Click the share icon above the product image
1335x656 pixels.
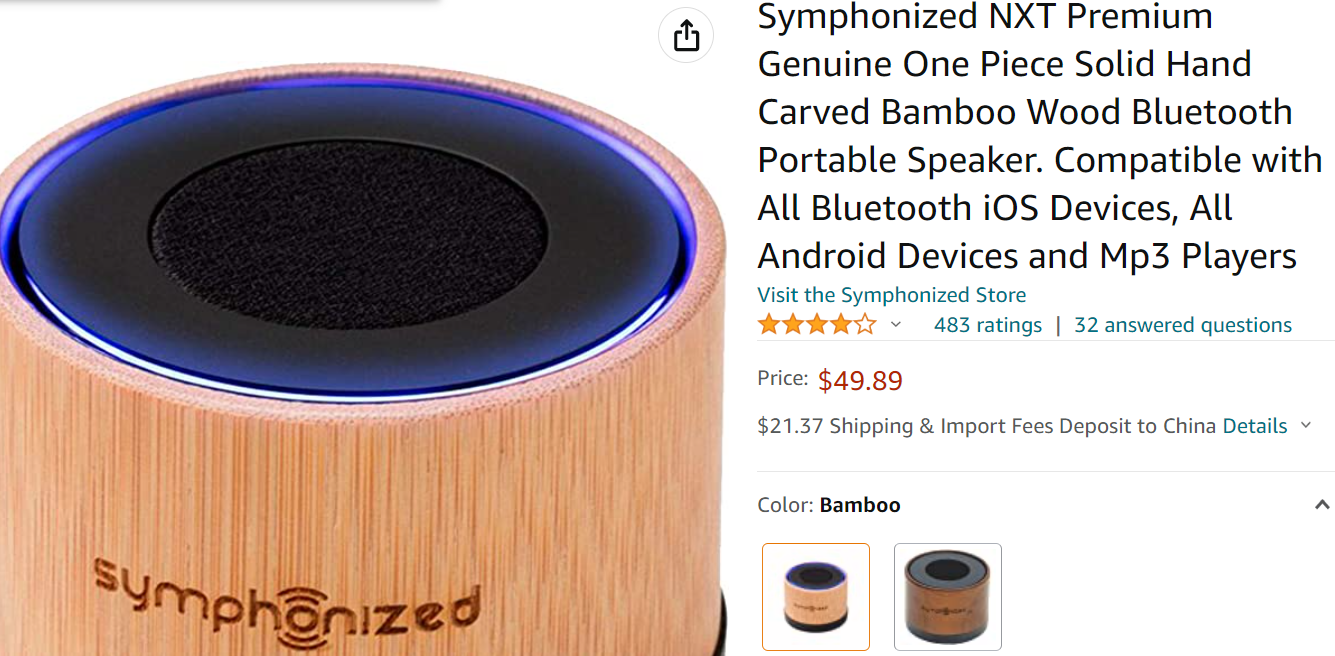coord(686,36)
